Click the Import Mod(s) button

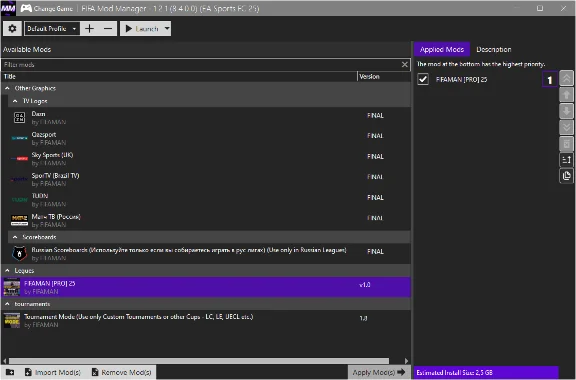click(x=53, y=372)
